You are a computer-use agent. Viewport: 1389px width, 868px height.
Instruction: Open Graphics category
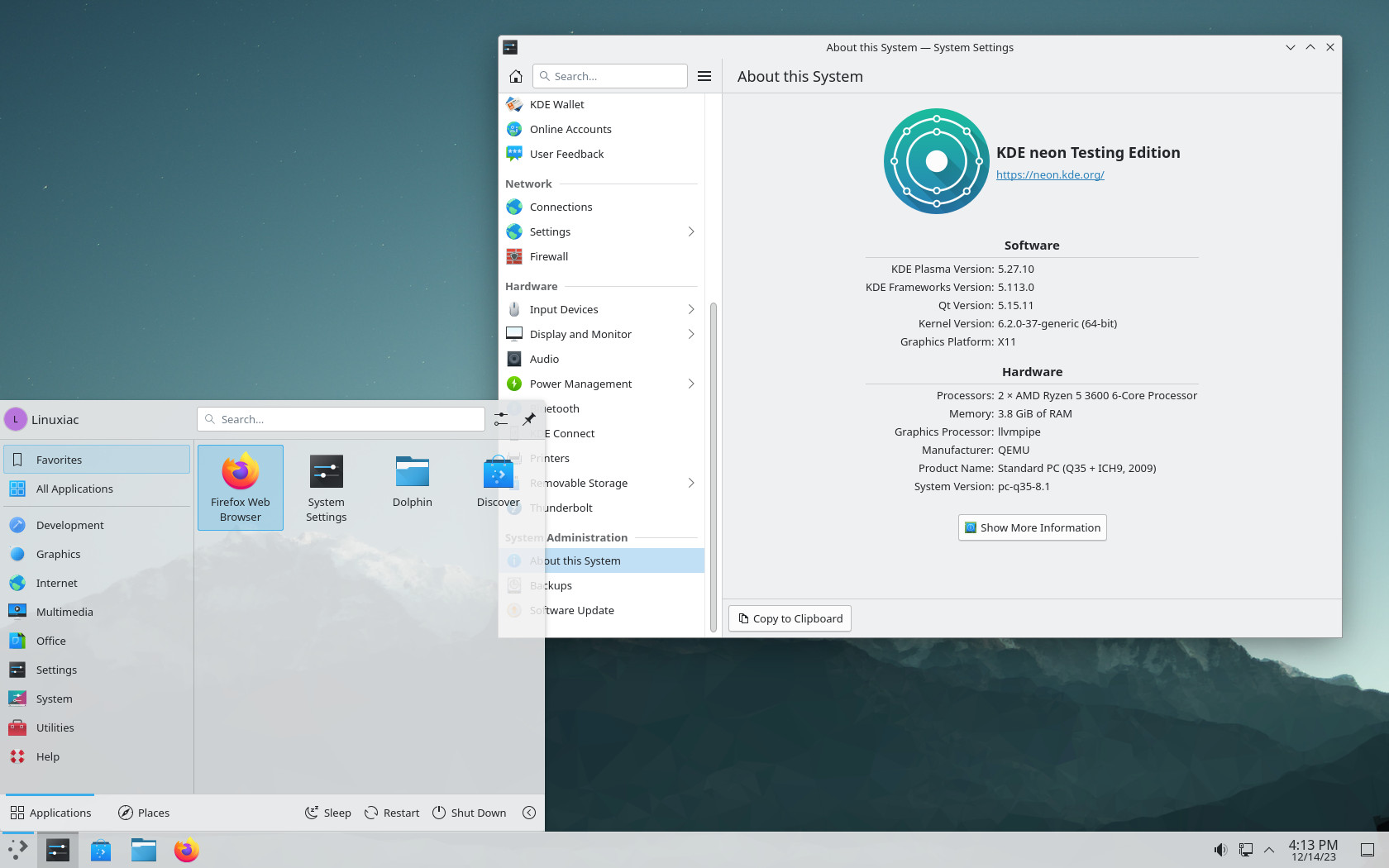97,554
